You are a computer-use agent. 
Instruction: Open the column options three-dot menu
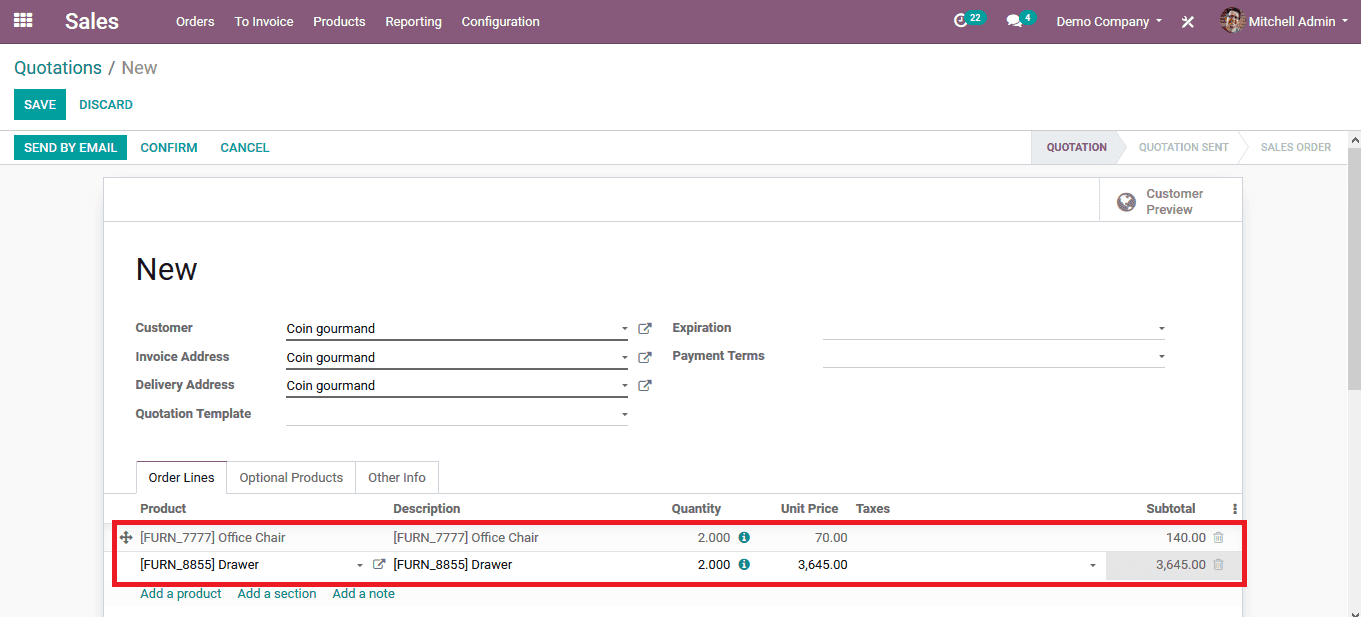[1235, 508]
